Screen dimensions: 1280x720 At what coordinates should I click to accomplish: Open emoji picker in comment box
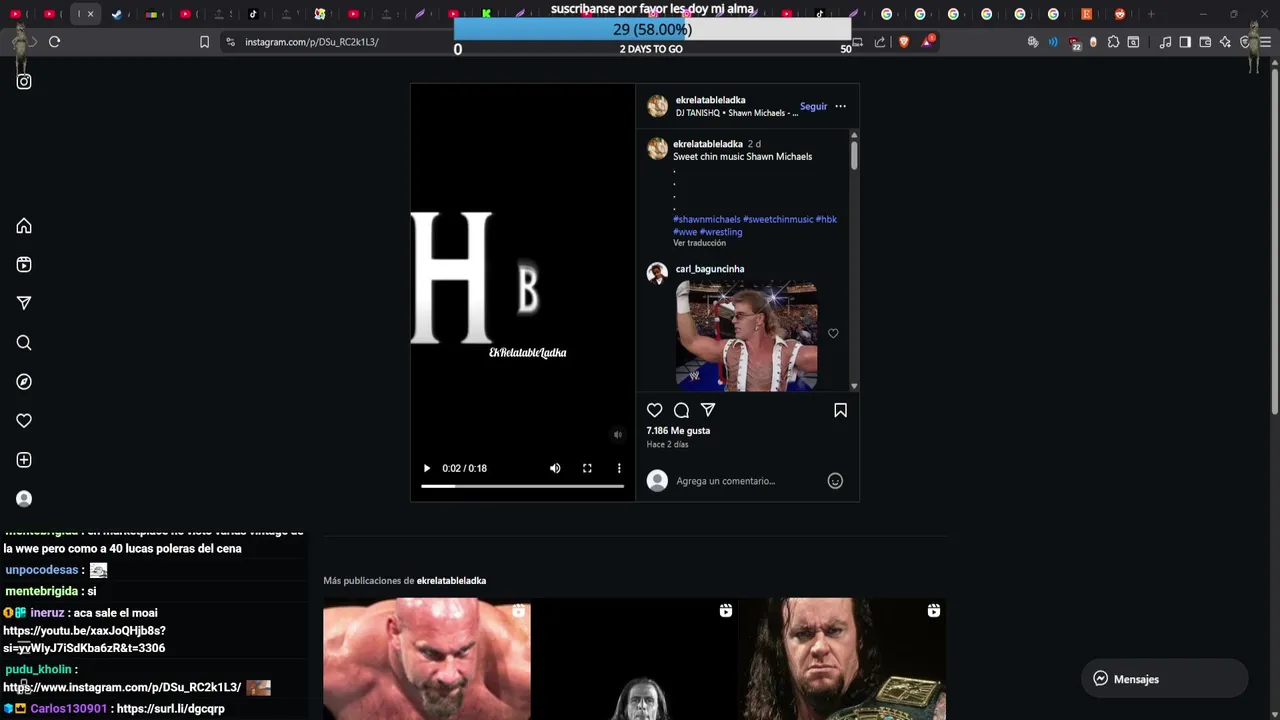[x=835, y=481]
